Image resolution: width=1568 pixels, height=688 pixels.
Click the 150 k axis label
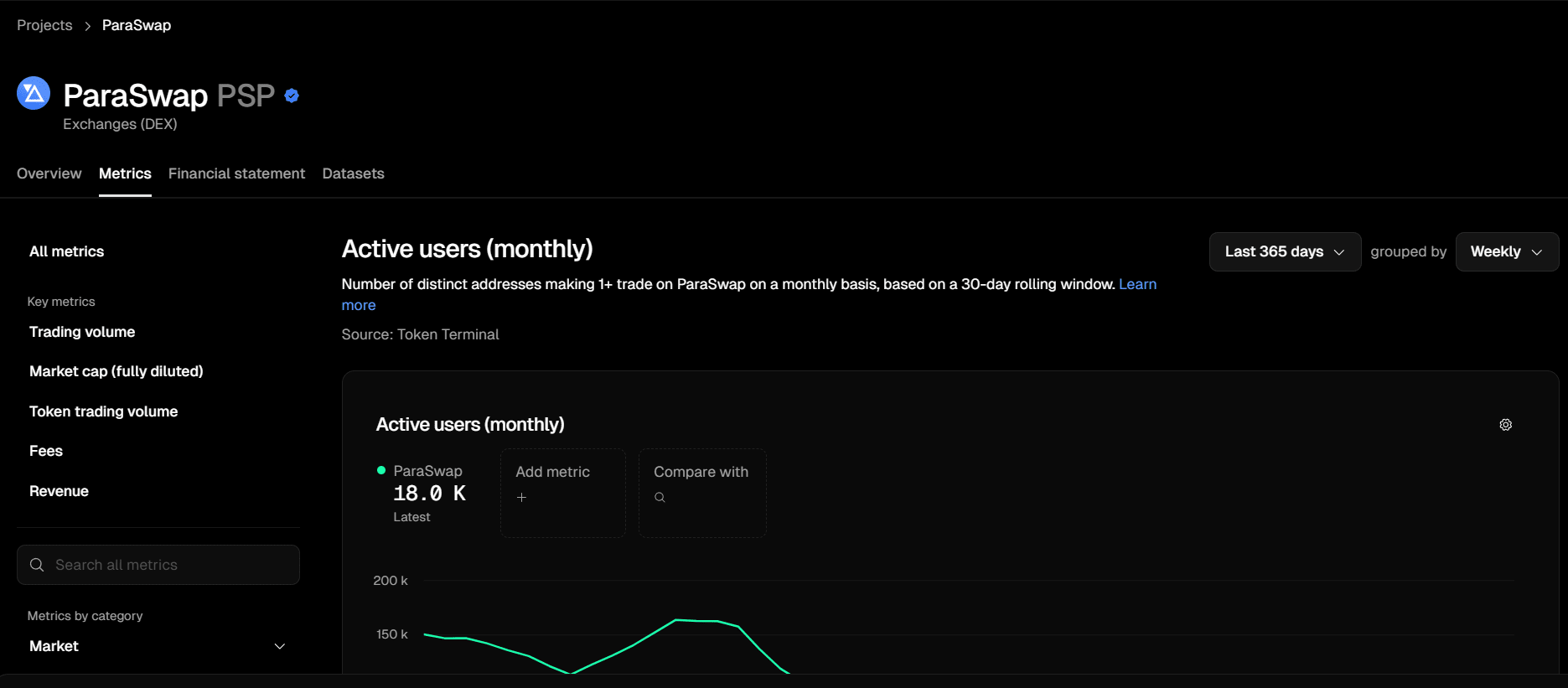pos(392,634)
